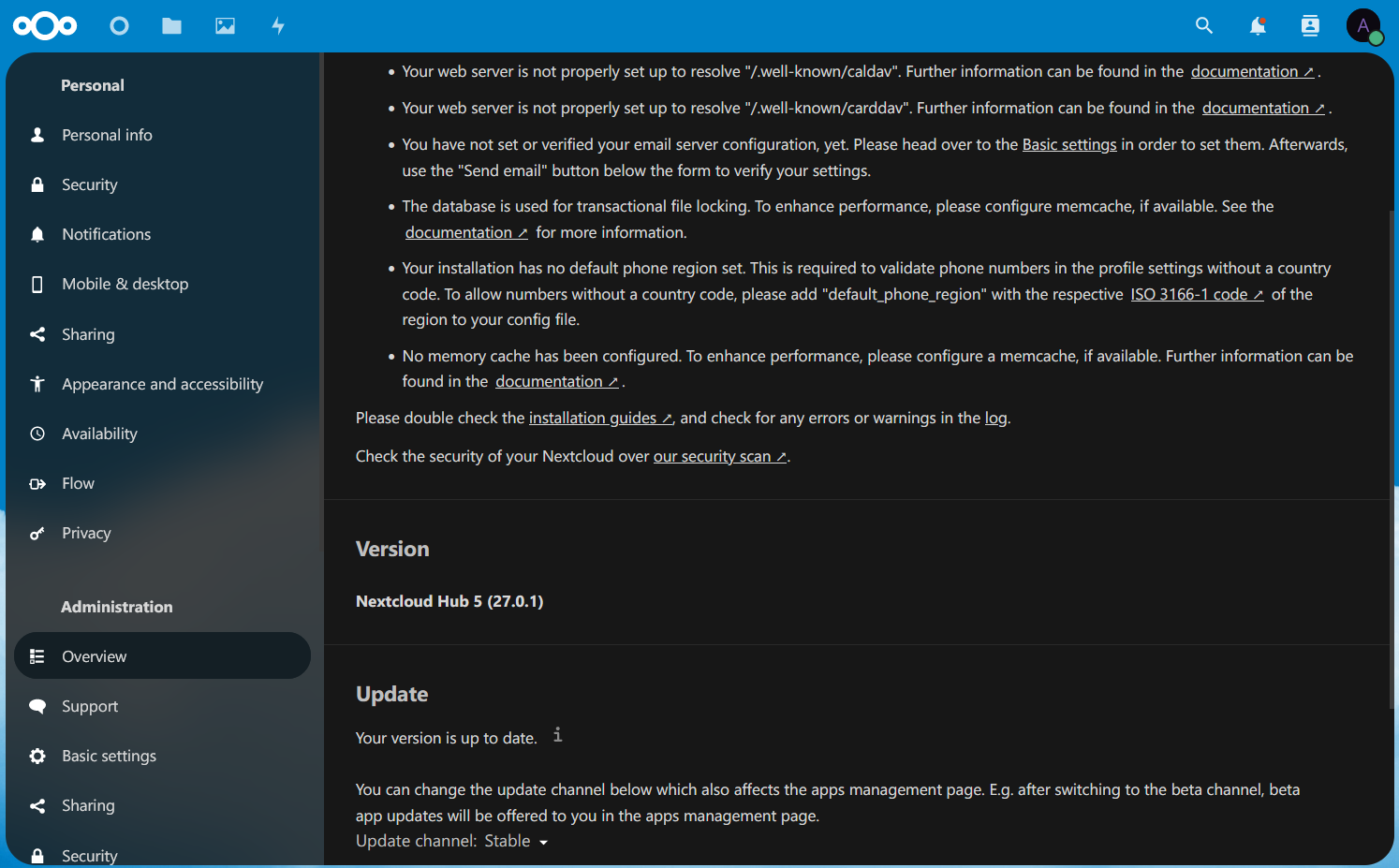
Task: Go to Personal info settings
Action: pos(162,135)
